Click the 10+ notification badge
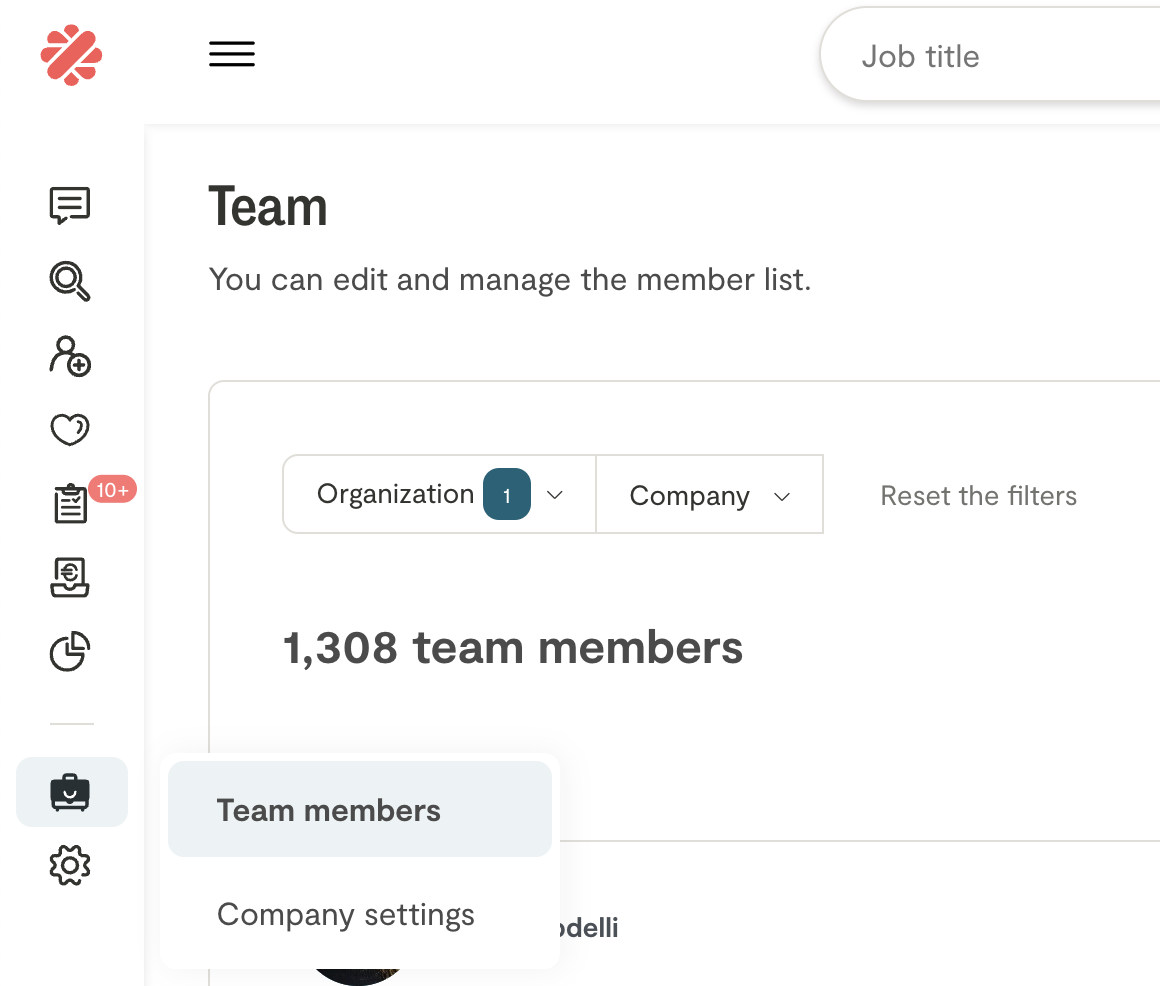This screenshot has height=986, width=1160. (113, 490)
